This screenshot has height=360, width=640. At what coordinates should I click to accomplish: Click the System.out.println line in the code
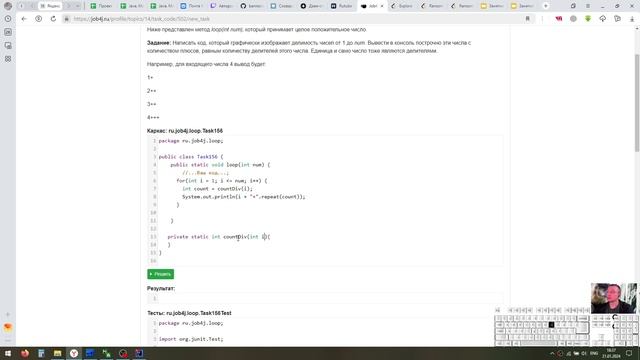point(244,197)
